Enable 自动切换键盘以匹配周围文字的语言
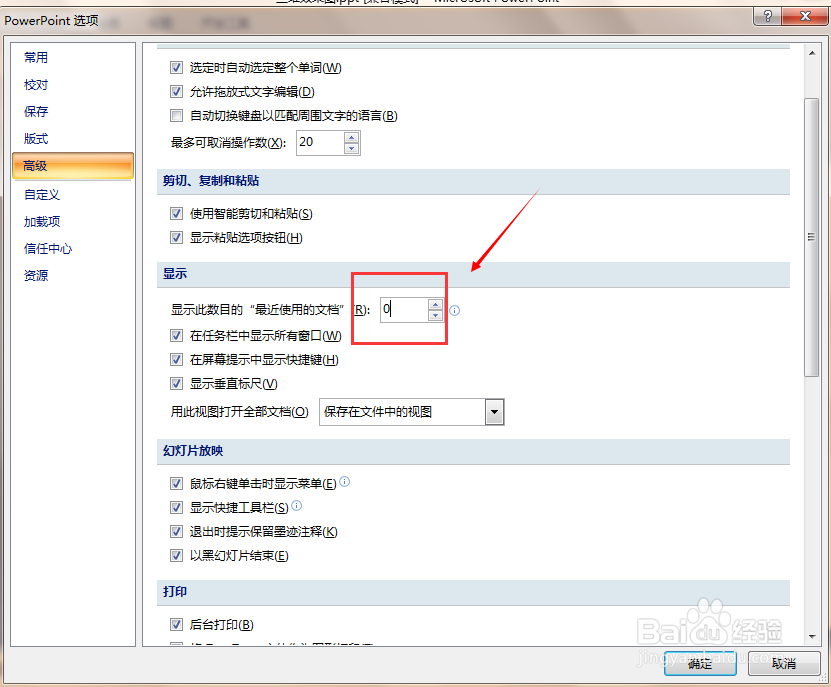Screen dimensions: 831x687 point(176,115)
